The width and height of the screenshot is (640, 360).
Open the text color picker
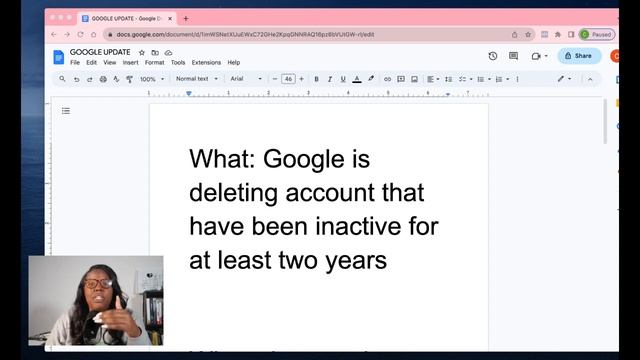point(357,79)
